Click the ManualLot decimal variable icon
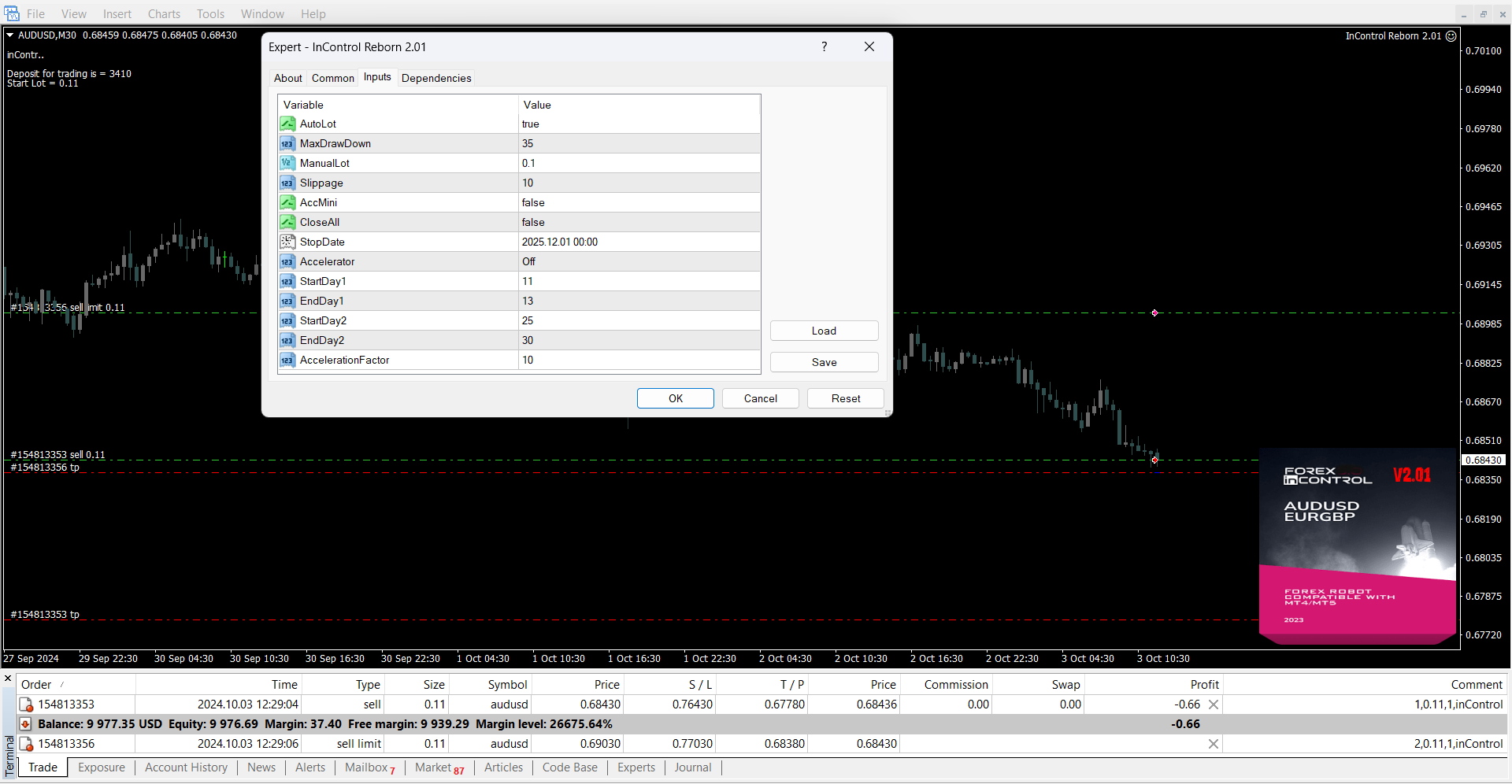This screenshot has width=1512, height=784. click(x=287, y=164)
